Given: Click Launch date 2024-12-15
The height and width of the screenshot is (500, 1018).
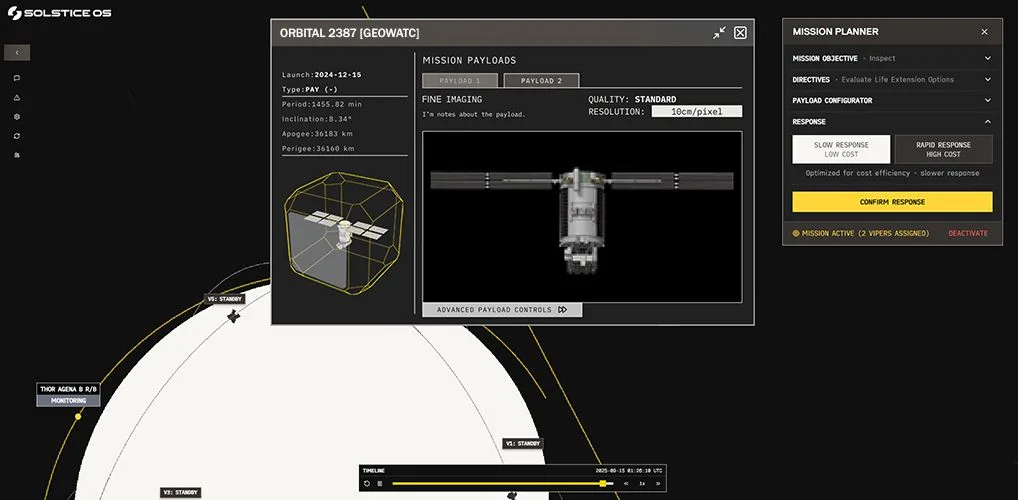Looking at the screenshot, I should [321, 75].
